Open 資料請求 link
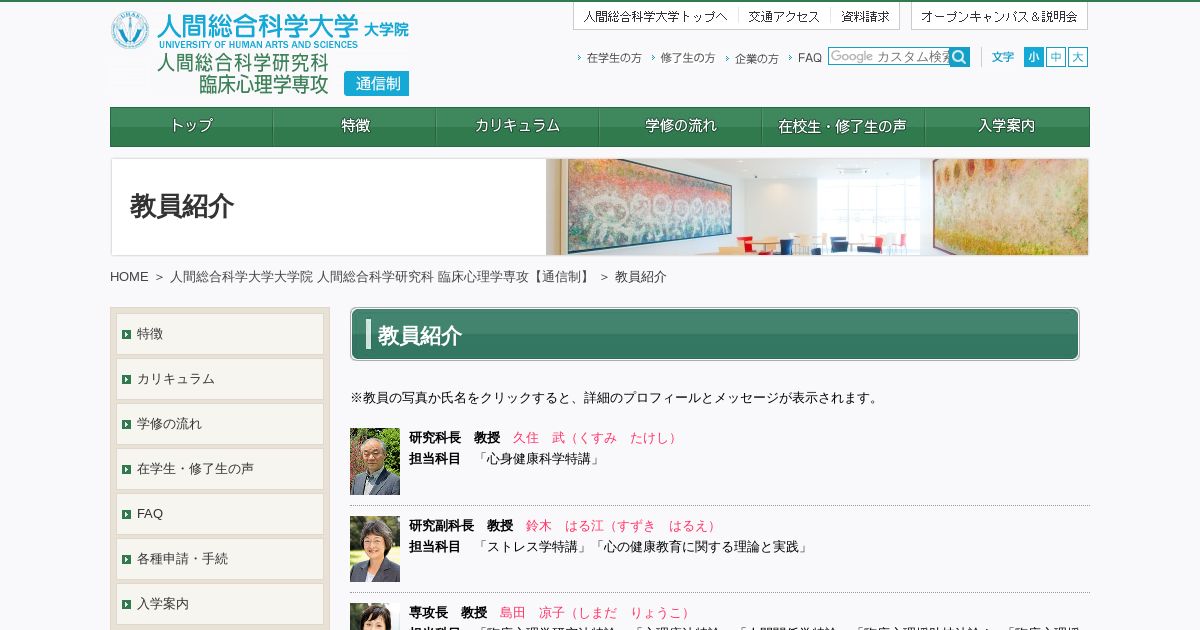 click(x=865, y=16)
